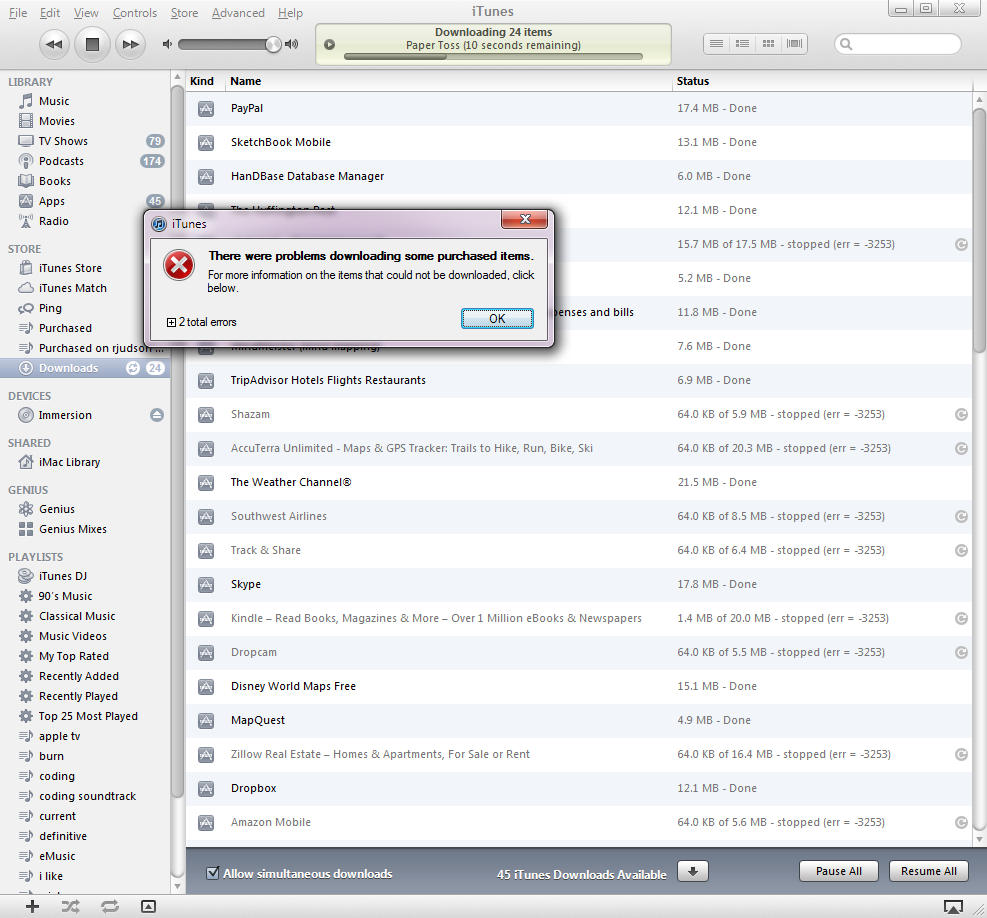Open the Edit menu

tap(50, 13)
